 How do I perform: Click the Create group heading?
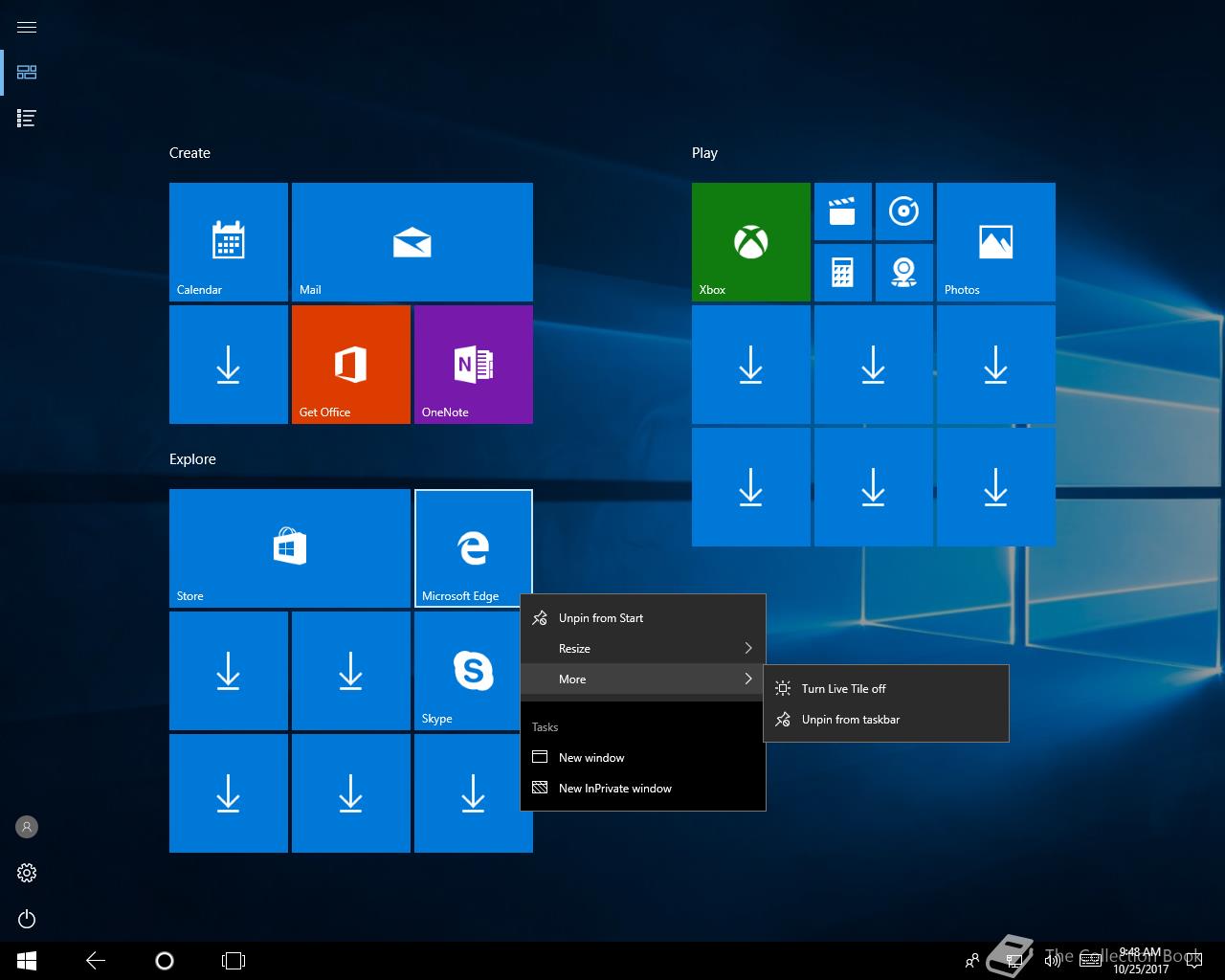point(189,153)
